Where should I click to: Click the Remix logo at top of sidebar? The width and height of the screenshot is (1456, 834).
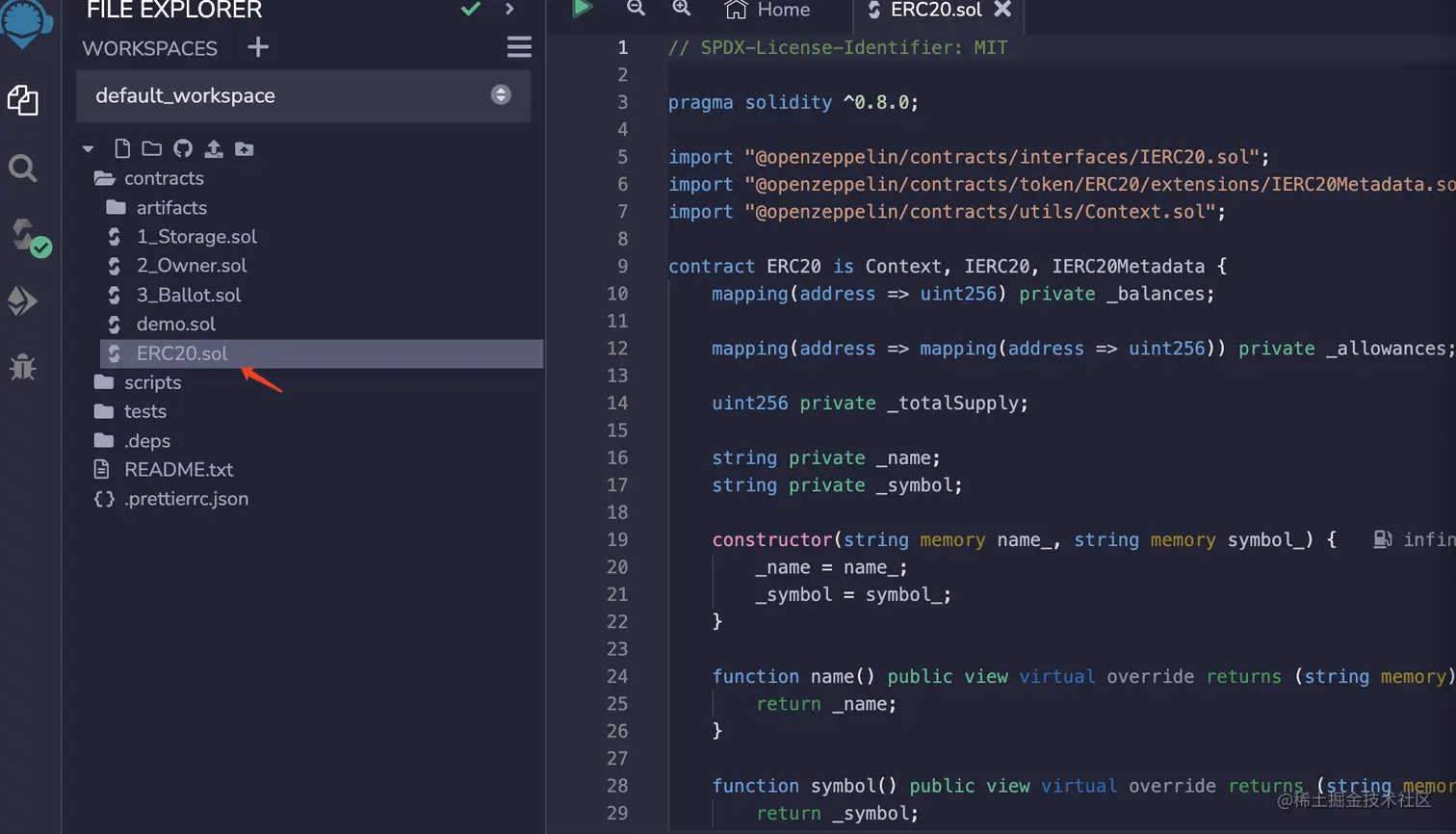pos(25,23)
